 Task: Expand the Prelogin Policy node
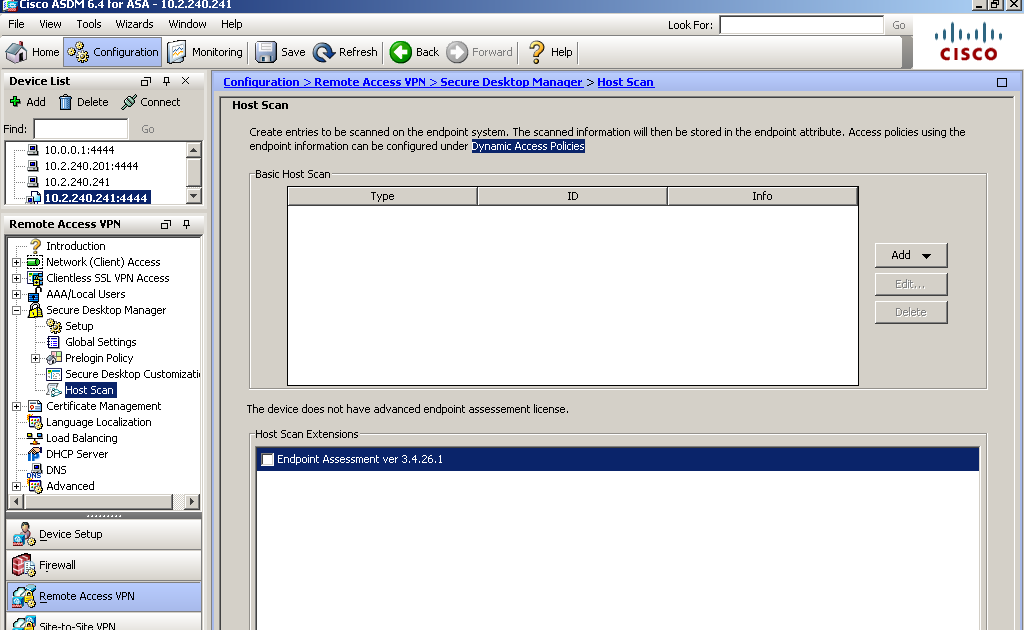36,358
